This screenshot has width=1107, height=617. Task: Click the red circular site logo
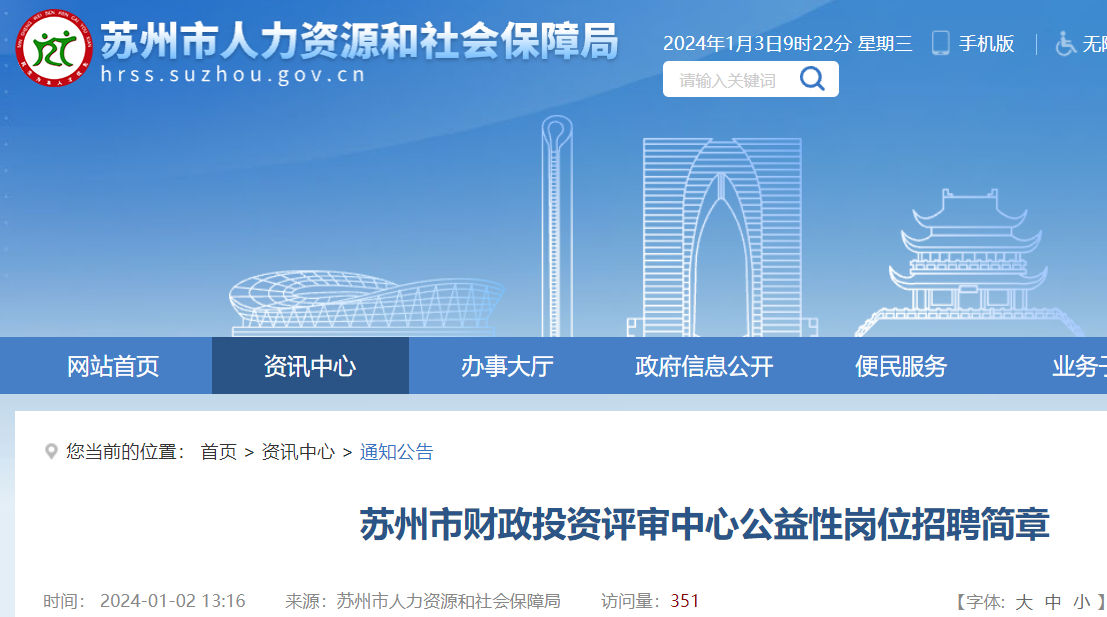click(54, 48)
